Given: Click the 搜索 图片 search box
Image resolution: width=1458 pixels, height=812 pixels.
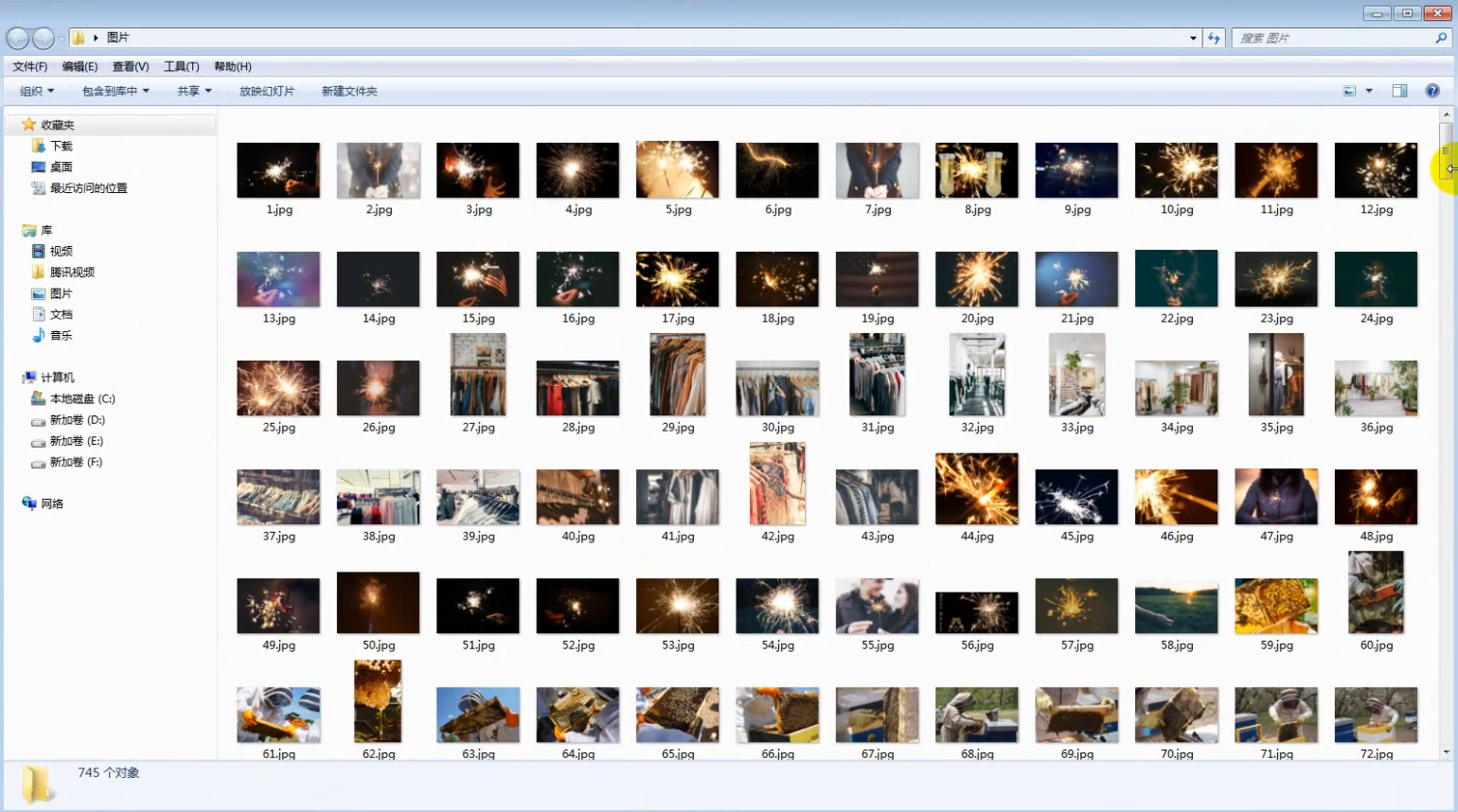Looking at the screenshot, I should click(x=1335, y=38).
